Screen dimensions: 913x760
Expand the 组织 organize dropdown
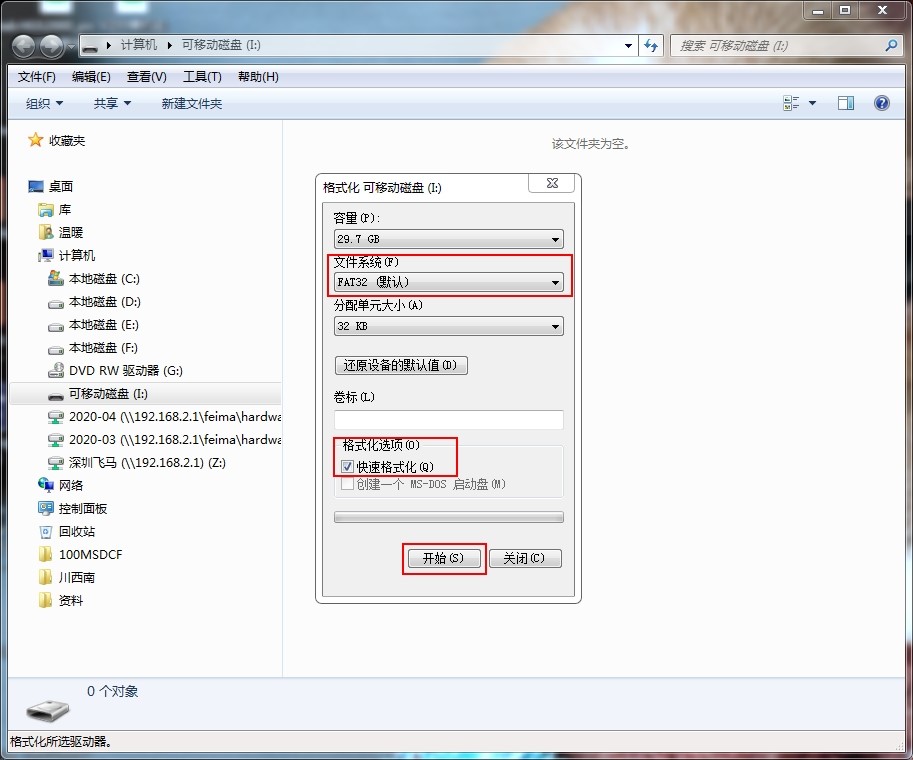tap(44, 104)
